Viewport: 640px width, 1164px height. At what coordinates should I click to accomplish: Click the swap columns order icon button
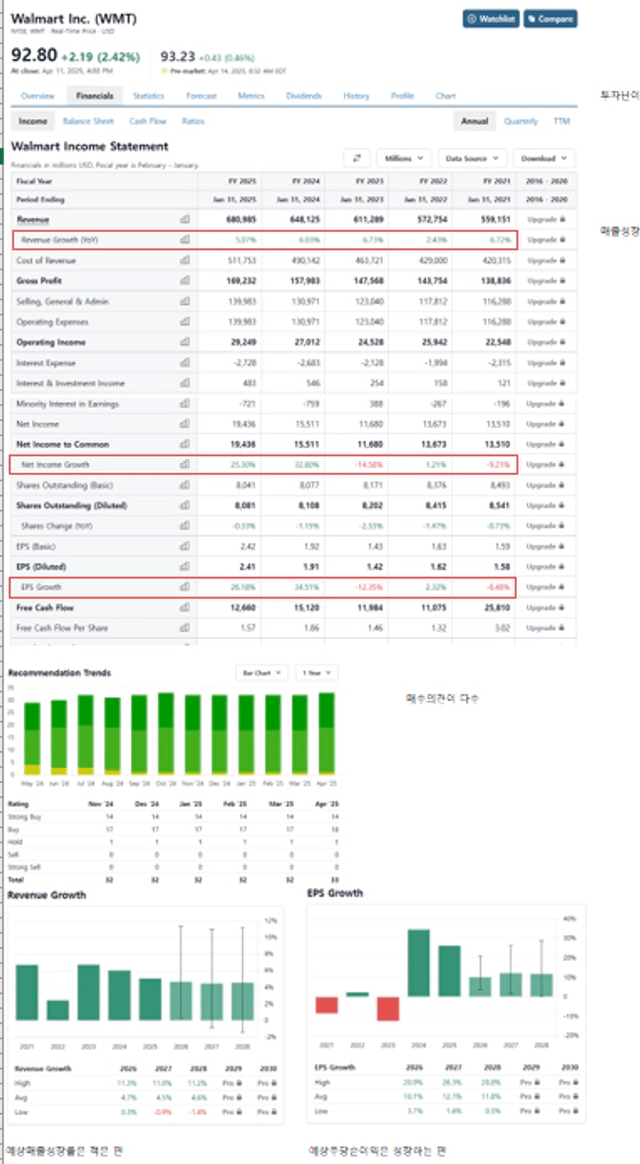tap(357, 158)
